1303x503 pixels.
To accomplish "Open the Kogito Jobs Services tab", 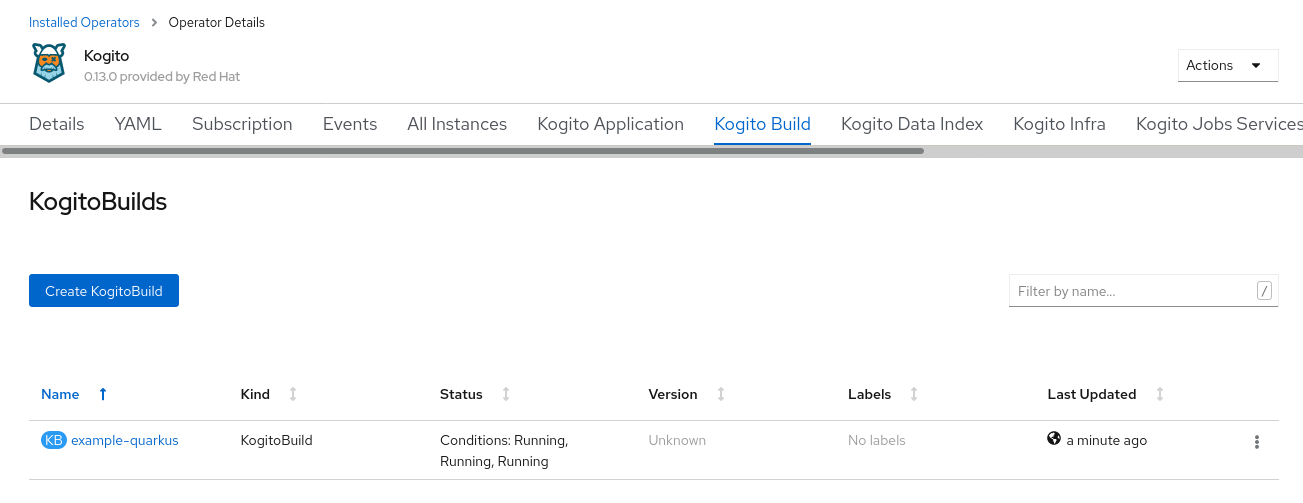I will click(1219, 124).
